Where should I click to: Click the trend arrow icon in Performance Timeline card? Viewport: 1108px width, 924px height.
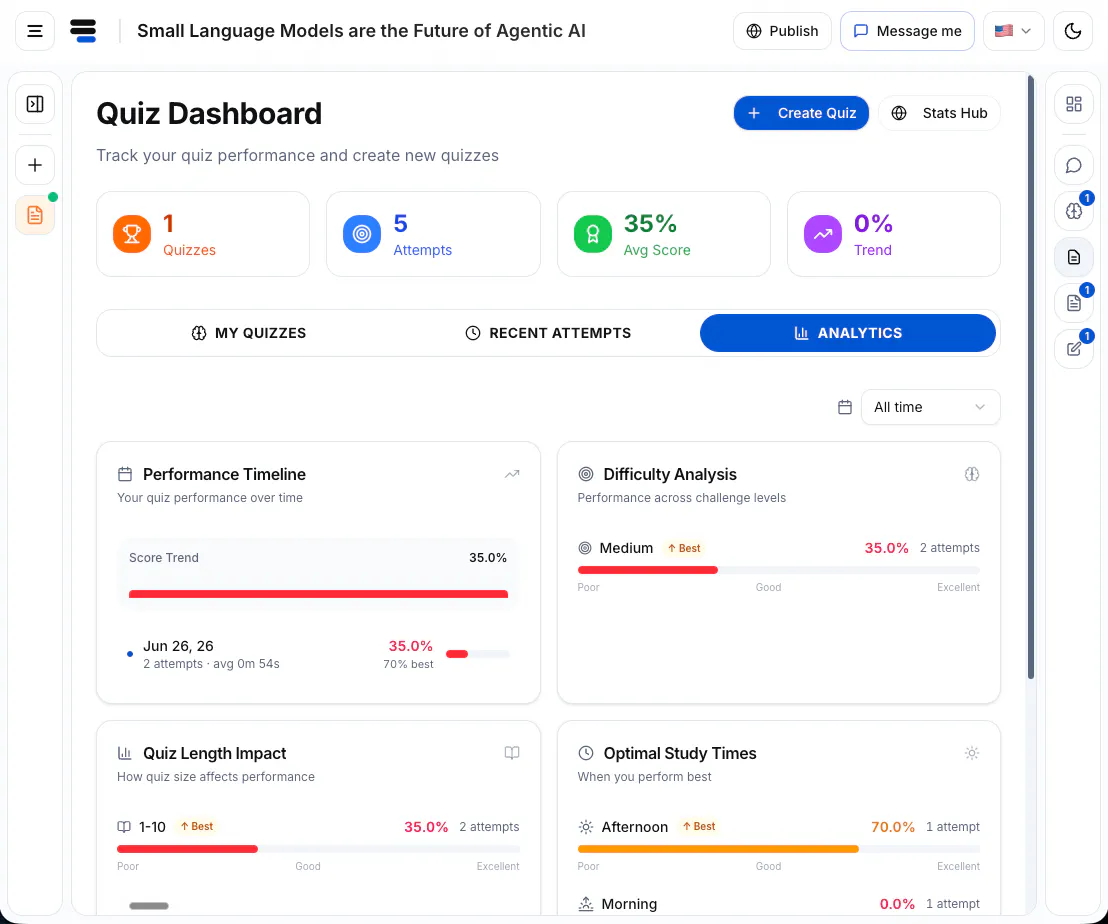point(512,474)
